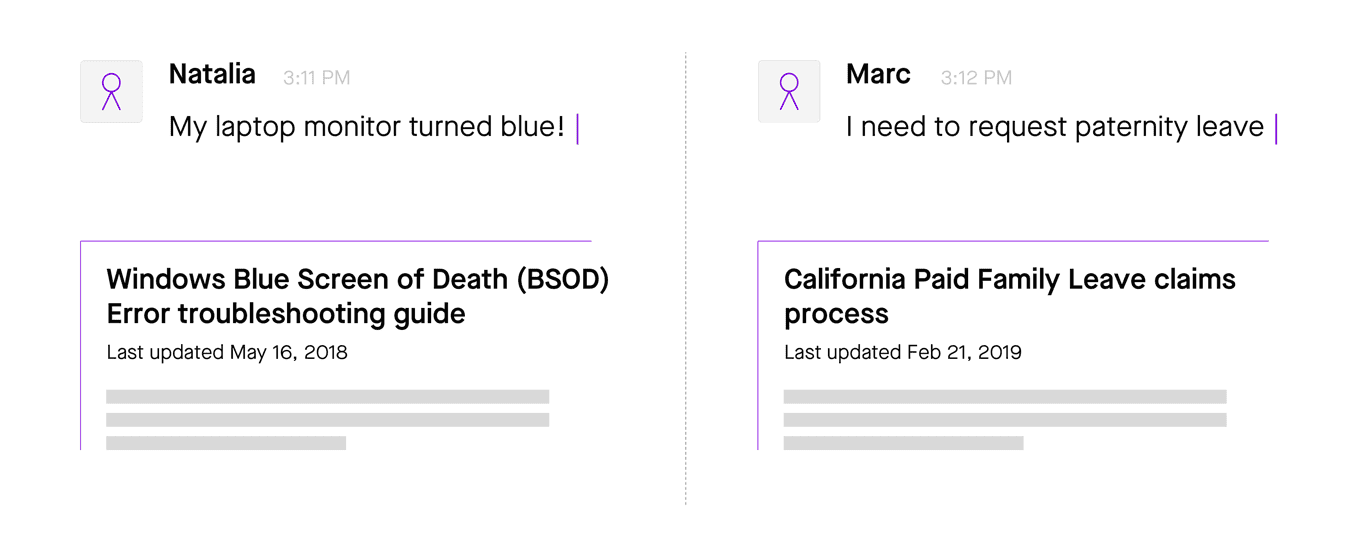Viewport: 1366px width, 540px height.
Task: Open the Windows Blue Screen of Death guide title
Action: 357,296
